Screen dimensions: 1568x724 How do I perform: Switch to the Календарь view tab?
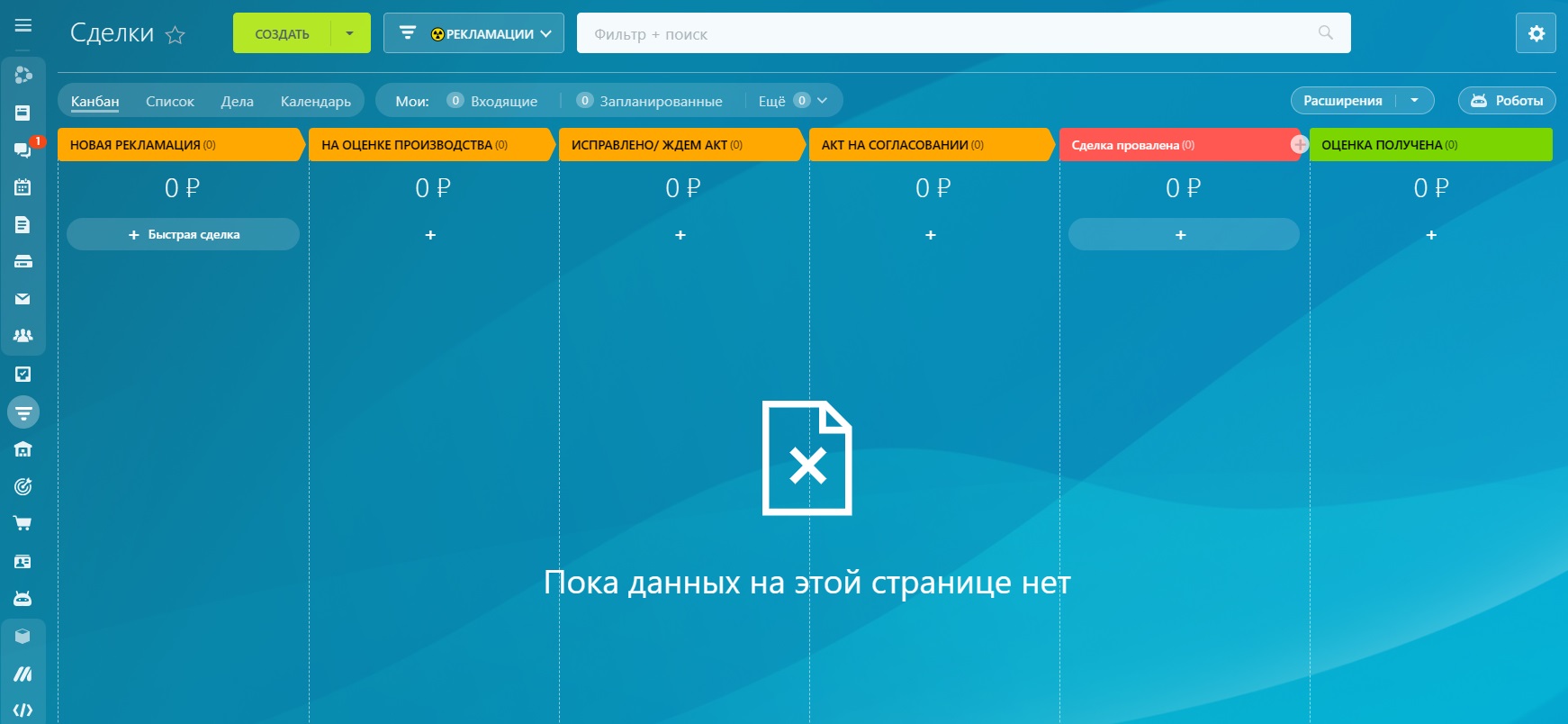click(x=315, y=101)
